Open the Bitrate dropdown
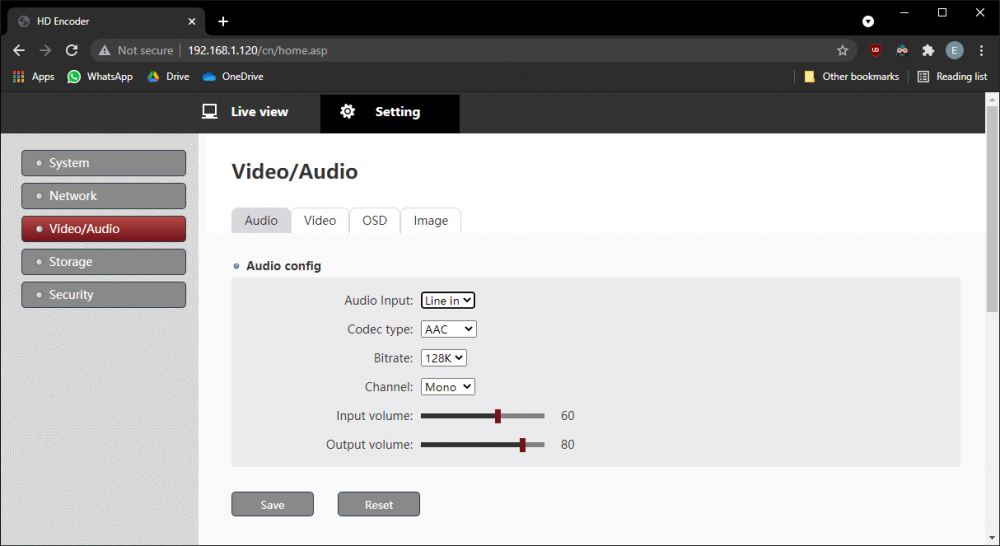This screenshot has height=546, width=1000. (444, 358)
